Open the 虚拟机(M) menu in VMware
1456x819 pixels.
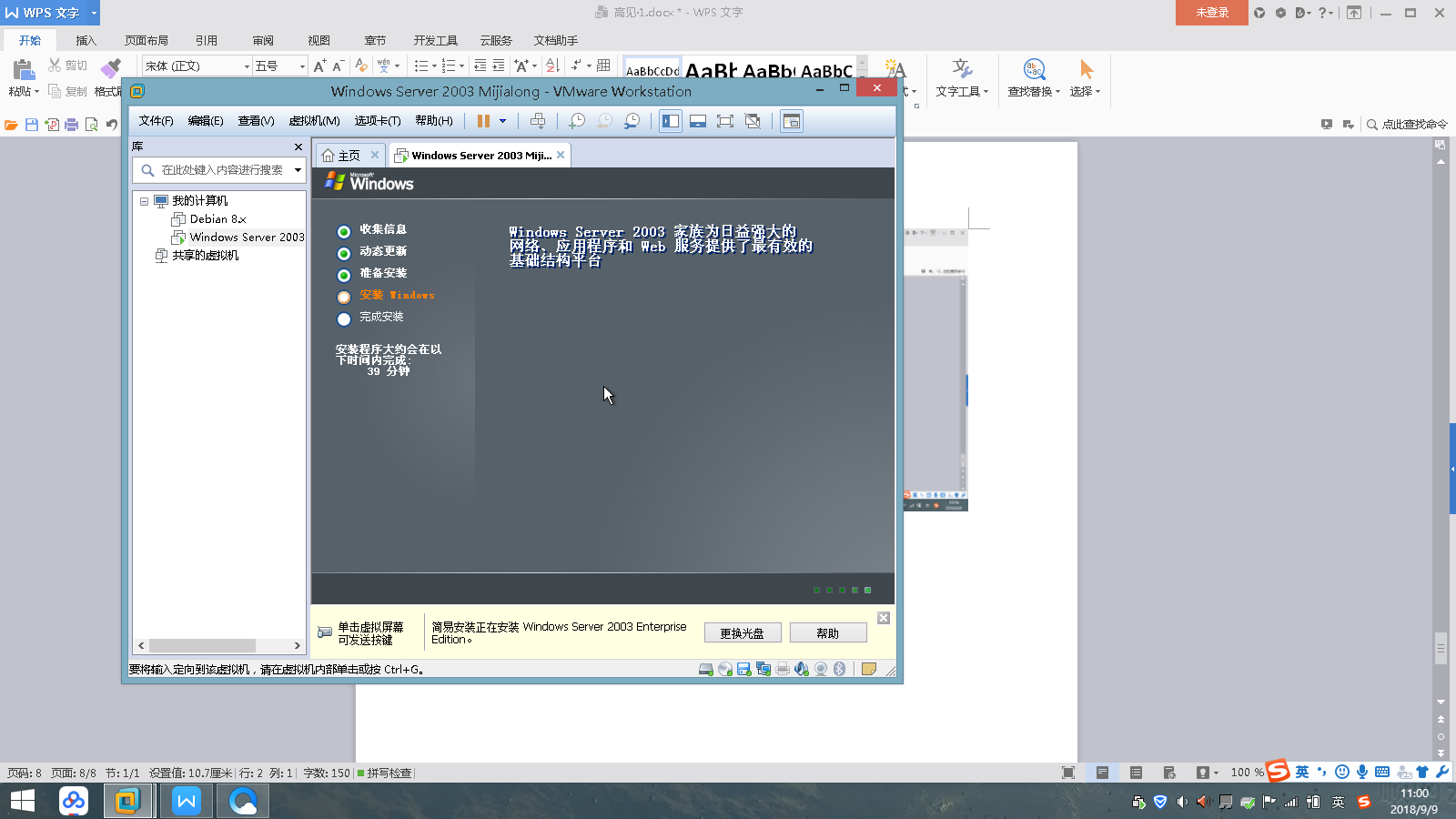[314, 121]
